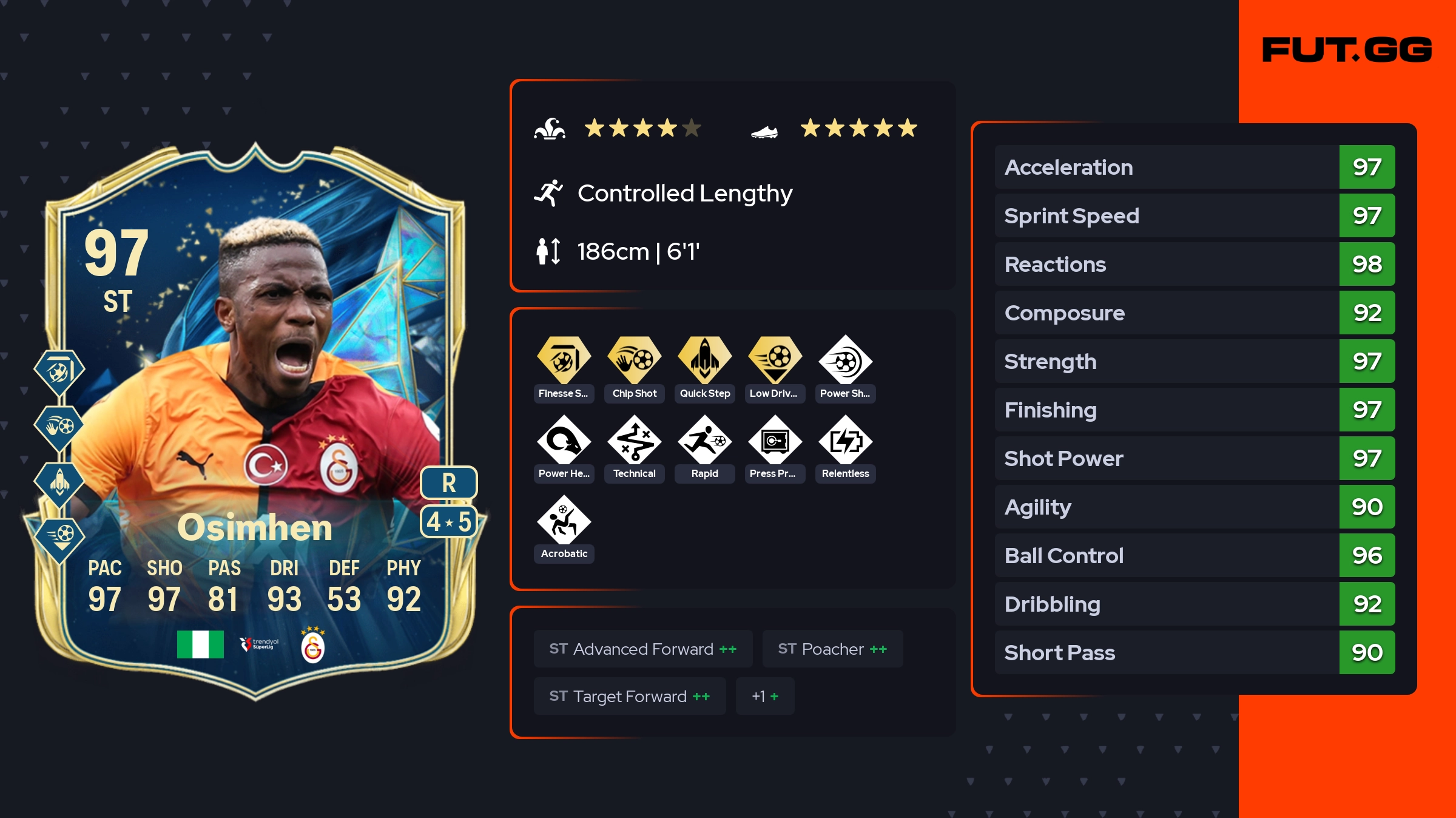The height and width of the screenshot is (818, 1456).
Task: Select the Power Header playstyle icon
Action: pyautogui.click(x=564, y=441)
